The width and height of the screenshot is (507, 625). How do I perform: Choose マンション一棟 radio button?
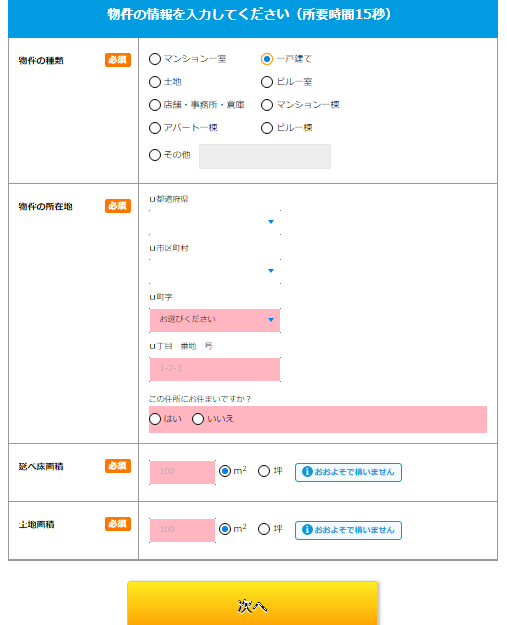(267, 105)
